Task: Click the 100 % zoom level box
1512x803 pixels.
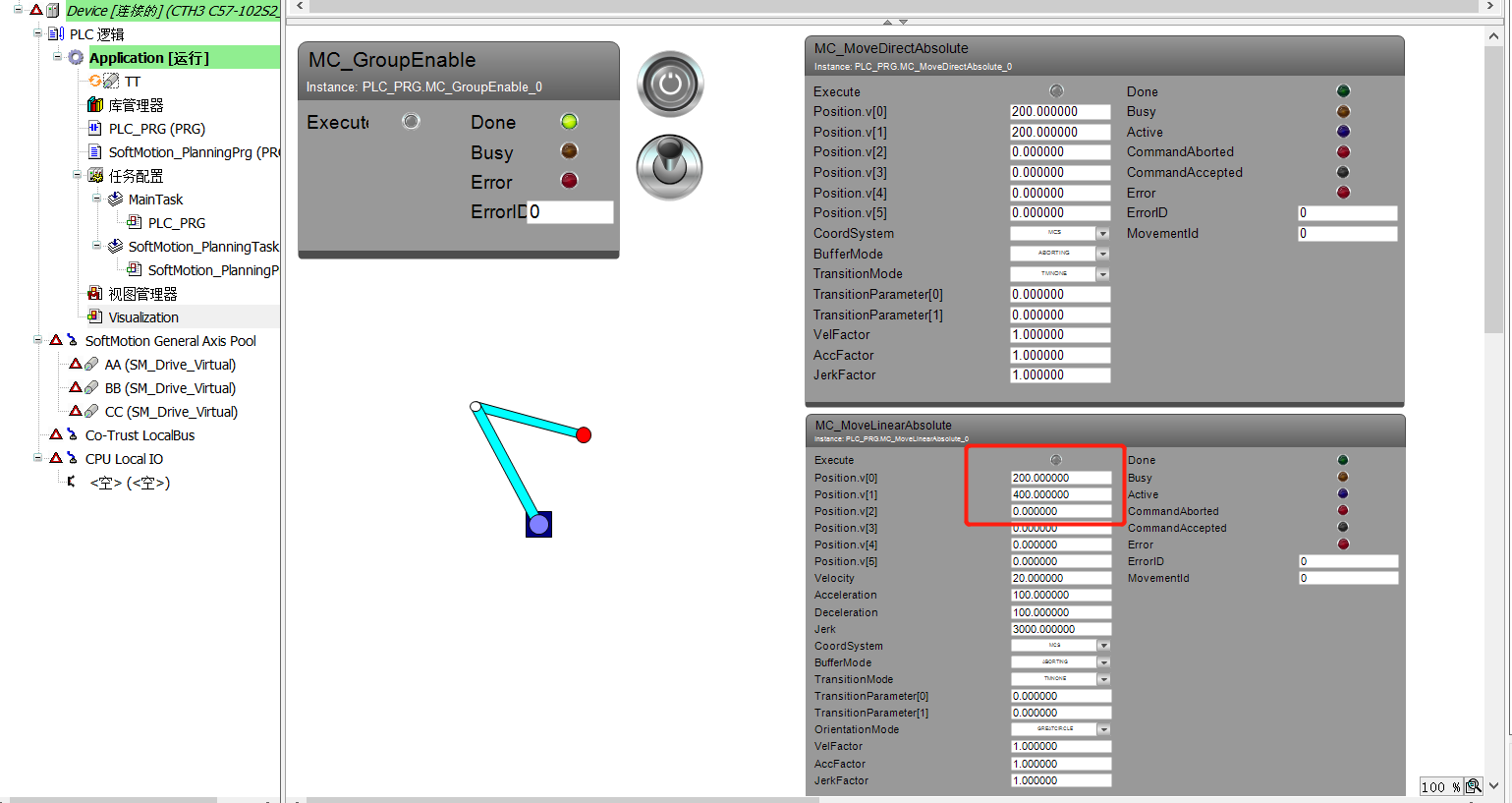Action: (1441, 786)
